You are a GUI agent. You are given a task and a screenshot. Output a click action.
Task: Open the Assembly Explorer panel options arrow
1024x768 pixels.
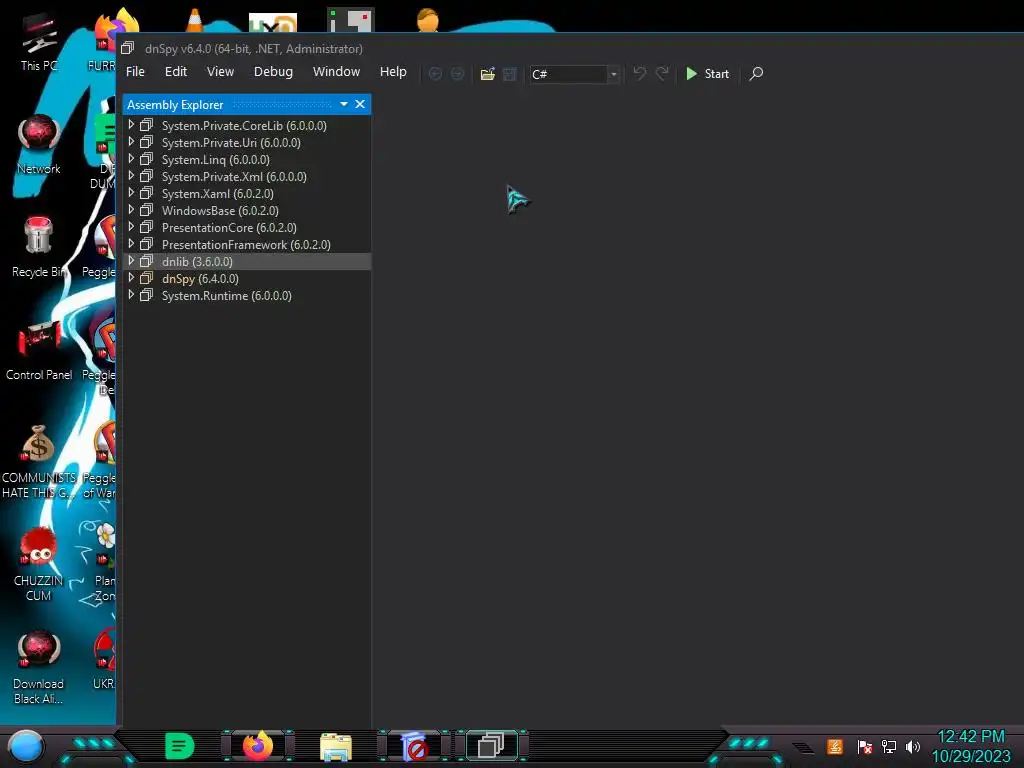point(344,104)
